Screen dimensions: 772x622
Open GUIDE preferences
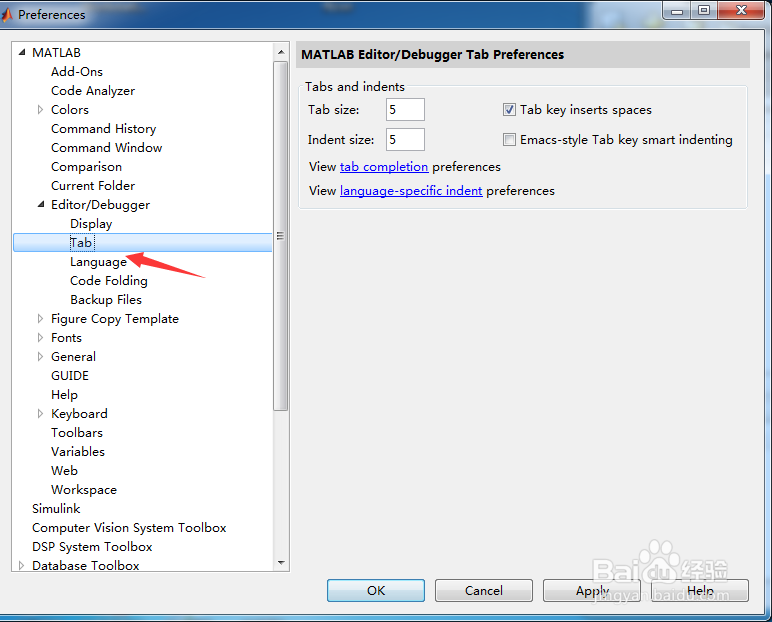(x=70, y=376)
